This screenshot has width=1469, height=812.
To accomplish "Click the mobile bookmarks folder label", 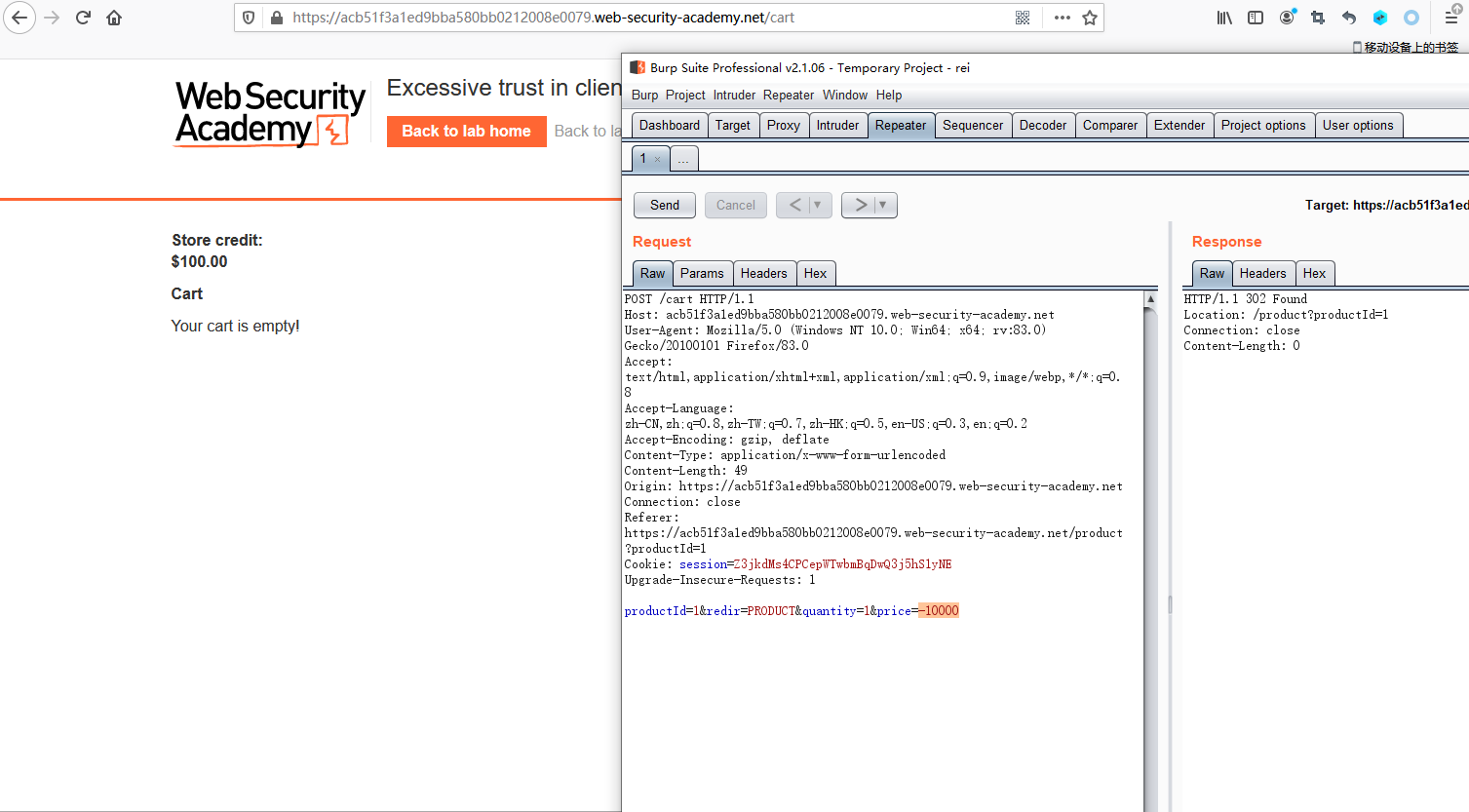I will [x=1406, y=47].
